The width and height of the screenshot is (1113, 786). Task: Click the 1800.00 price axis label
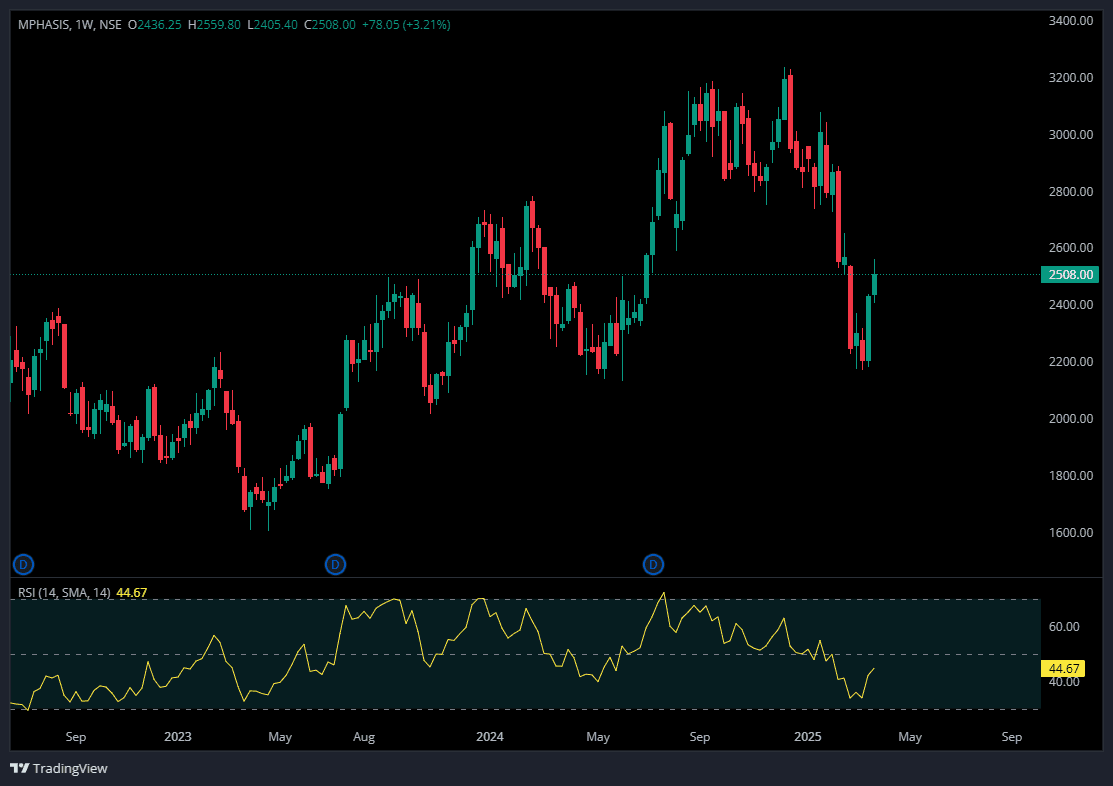1070,475
